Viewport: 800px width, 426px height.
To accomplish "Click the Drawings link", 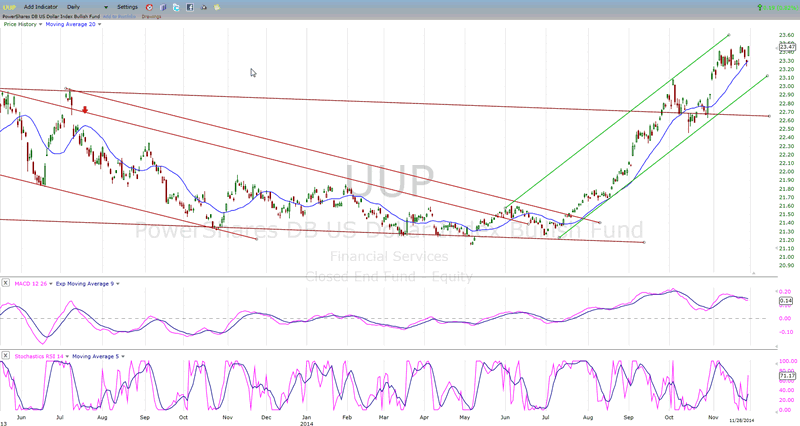I will (151, 16).
